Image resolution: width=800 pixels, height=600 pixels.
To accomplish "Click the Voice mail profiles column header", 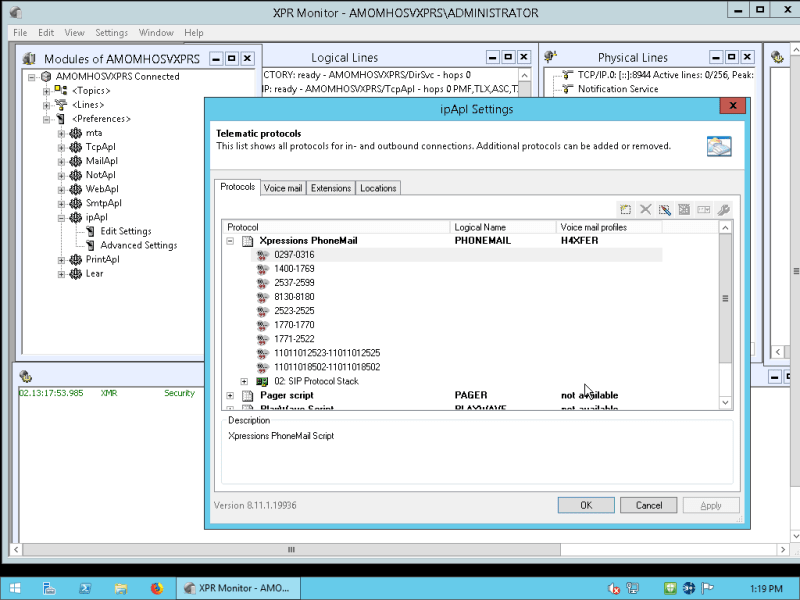I will click(609, 227).
